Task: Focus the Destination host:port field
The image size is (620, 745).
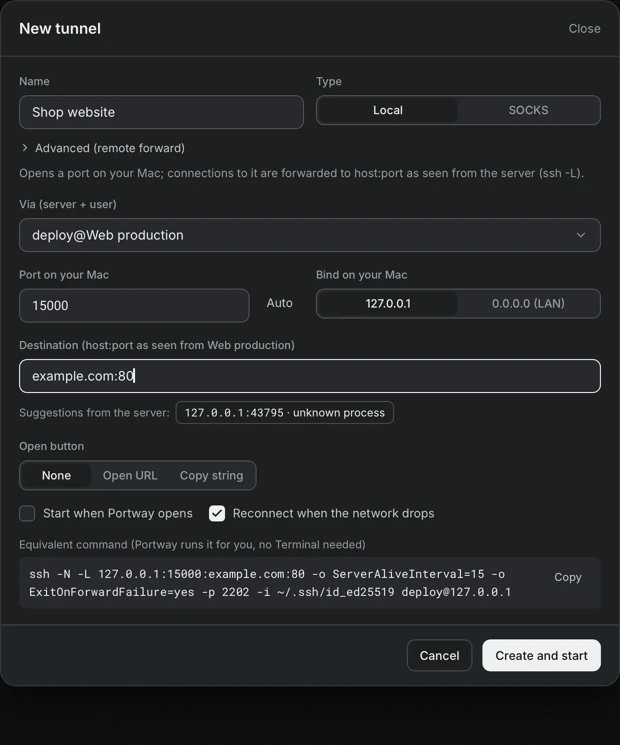Action: (x=310, y=376)
